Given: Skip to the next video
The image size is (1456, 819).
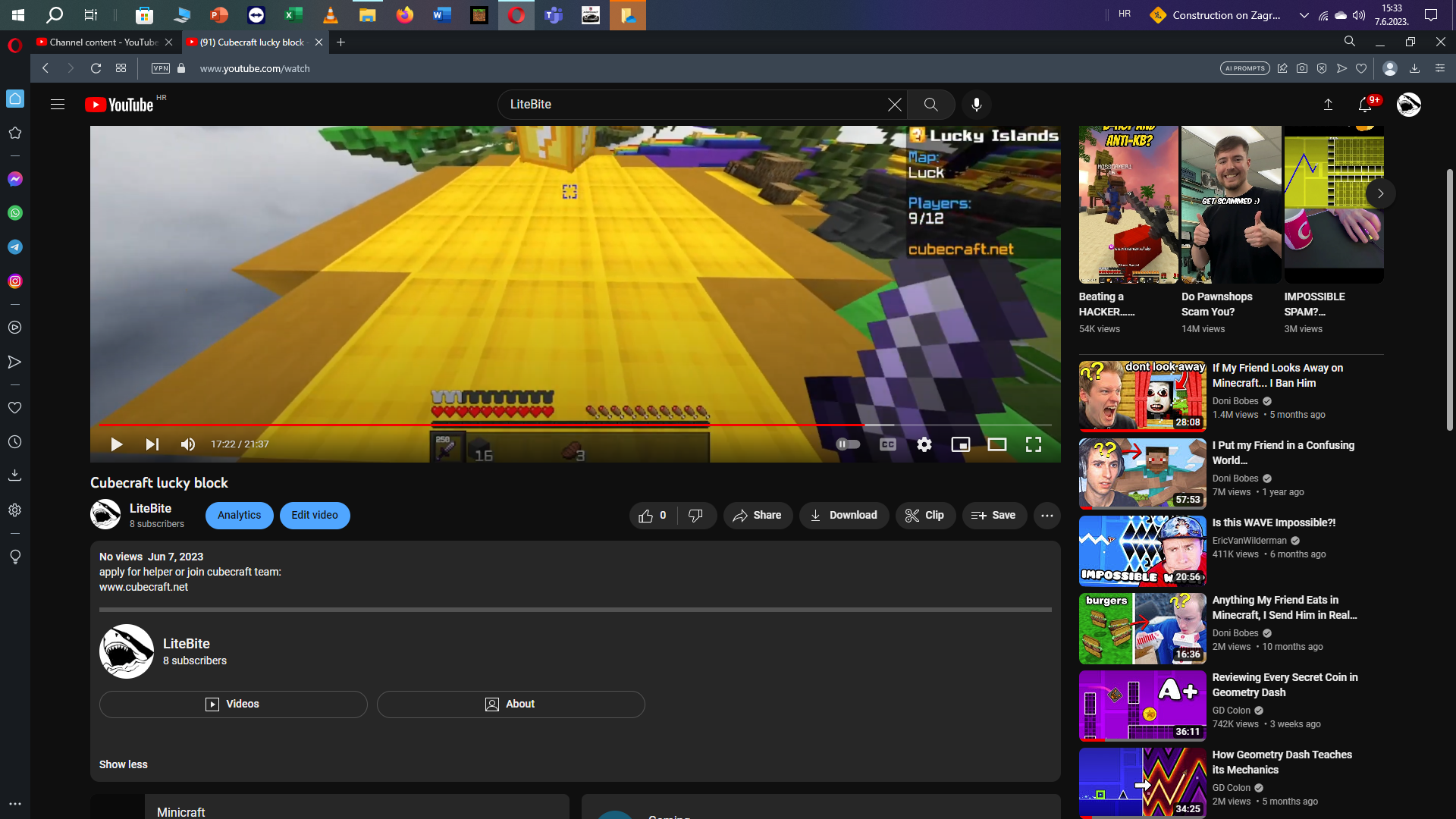Looking at the screenshot, I should coord(152,444).
